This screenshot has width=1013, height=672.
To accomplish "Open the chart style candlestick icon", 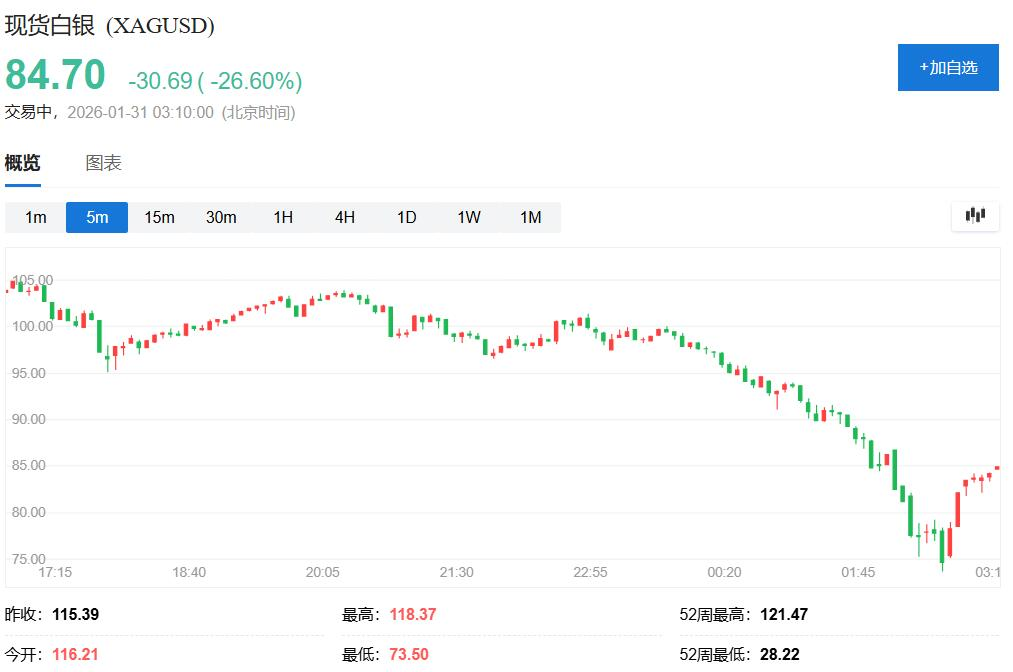I will point(974,216).
